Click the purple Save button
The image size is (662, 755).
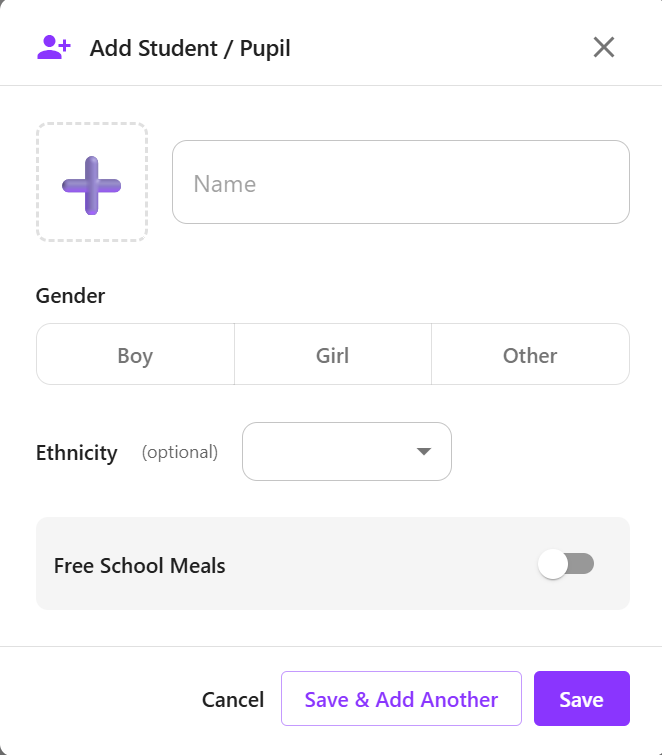click(x=581, y=699)
